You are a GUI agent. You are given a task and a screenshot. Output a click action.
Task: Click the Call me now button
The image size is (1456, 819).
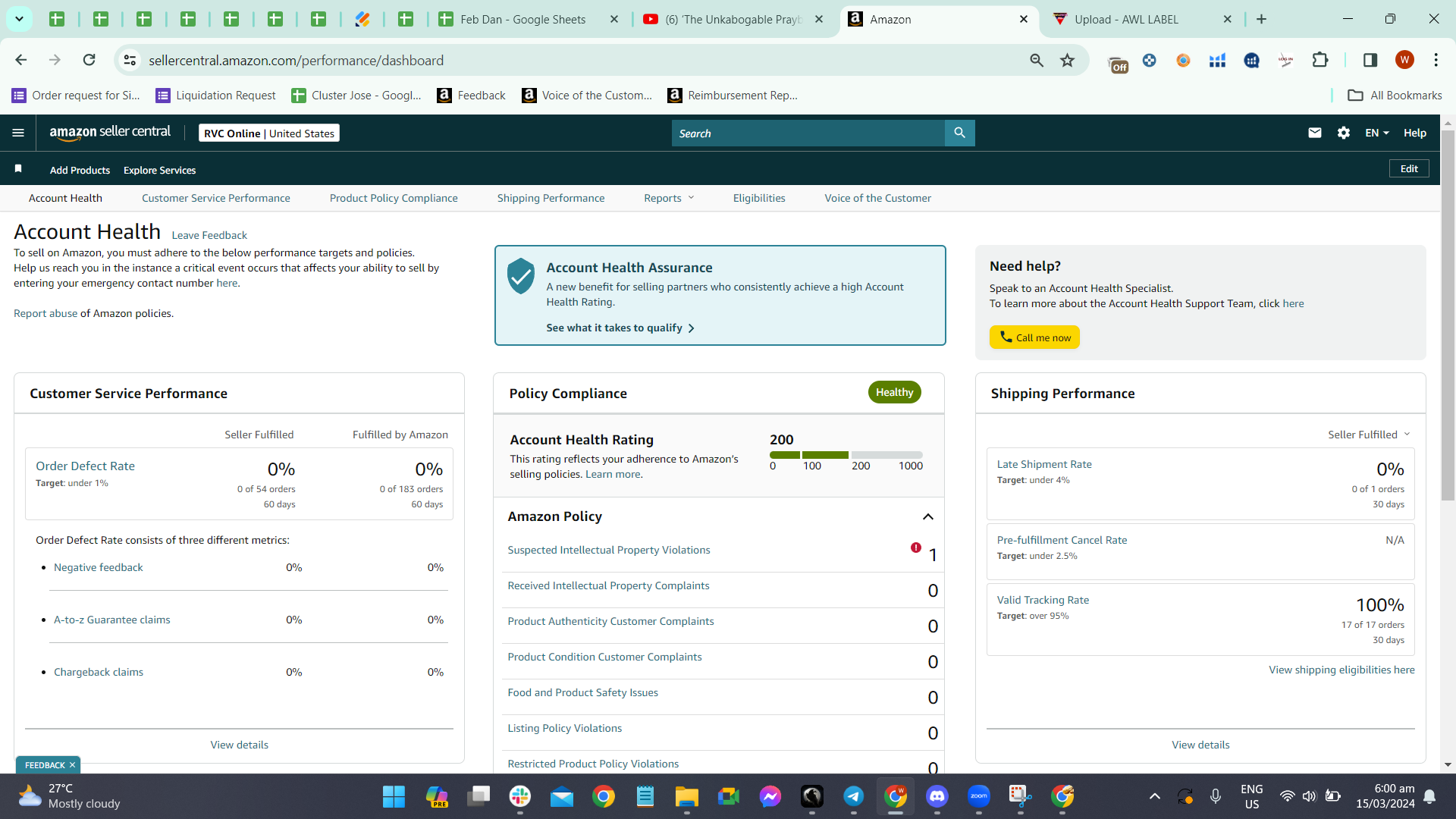pyautogui.click(x=1034, y=337)
